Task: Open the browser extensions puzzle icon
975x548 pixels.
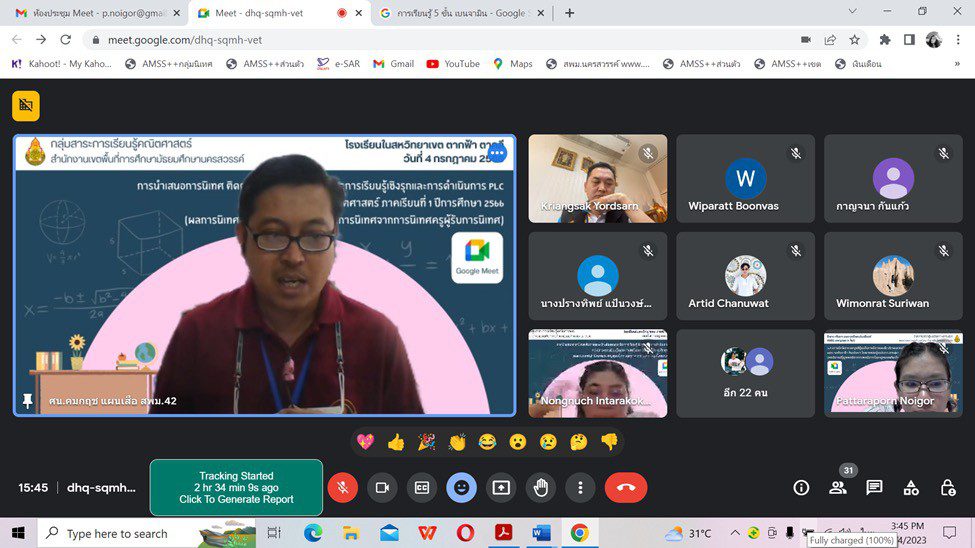Action: point(885,40)
